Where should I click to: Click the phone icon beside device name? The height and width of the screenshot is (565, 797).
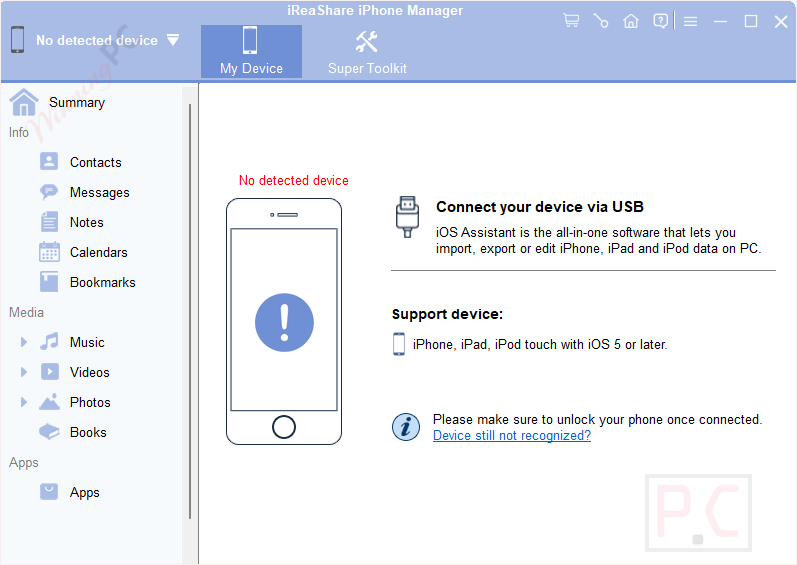17,40
